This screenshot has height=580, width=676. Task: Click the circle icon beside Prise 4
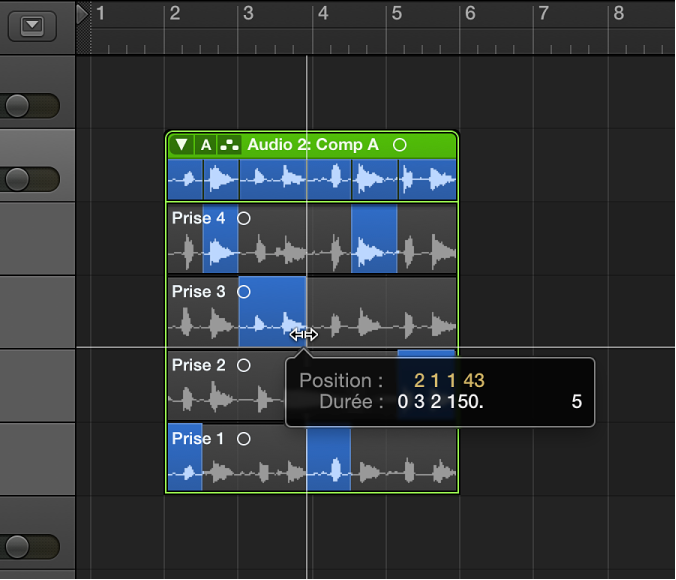[x=244, y=218]
